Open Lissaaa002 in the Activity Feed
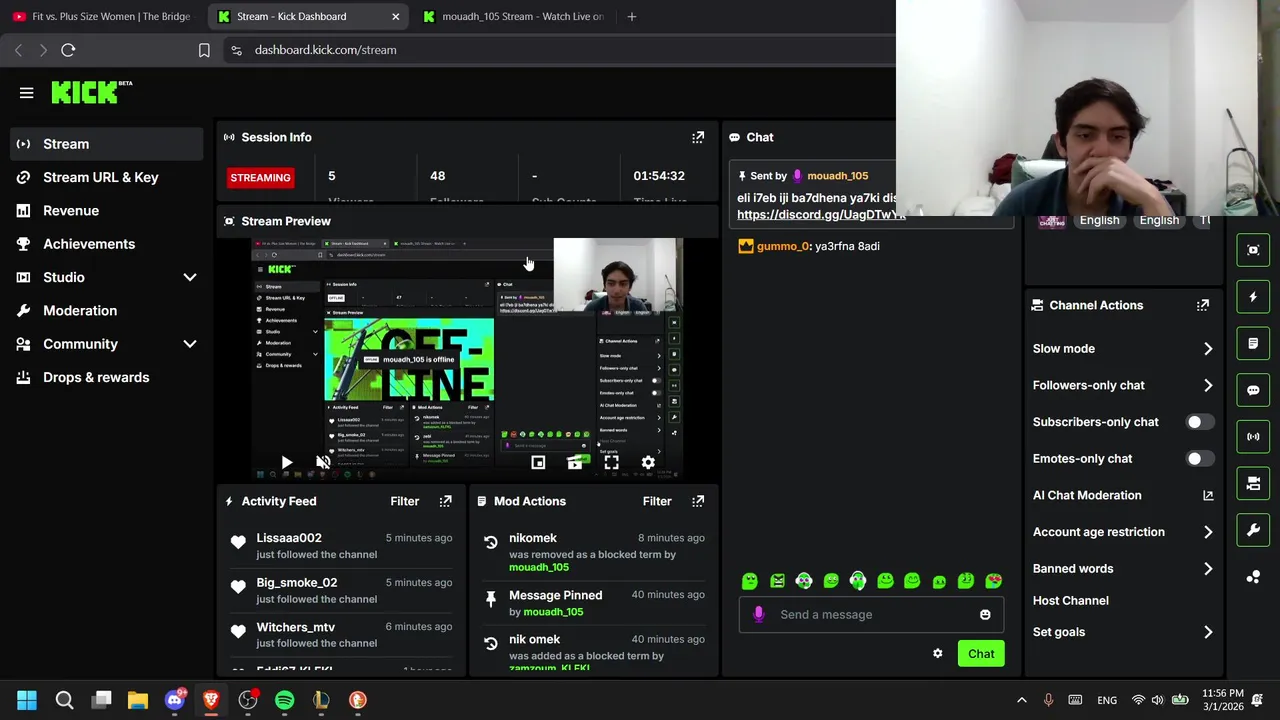The height and width of the screenshot is (720, 1280). point(289,538)
